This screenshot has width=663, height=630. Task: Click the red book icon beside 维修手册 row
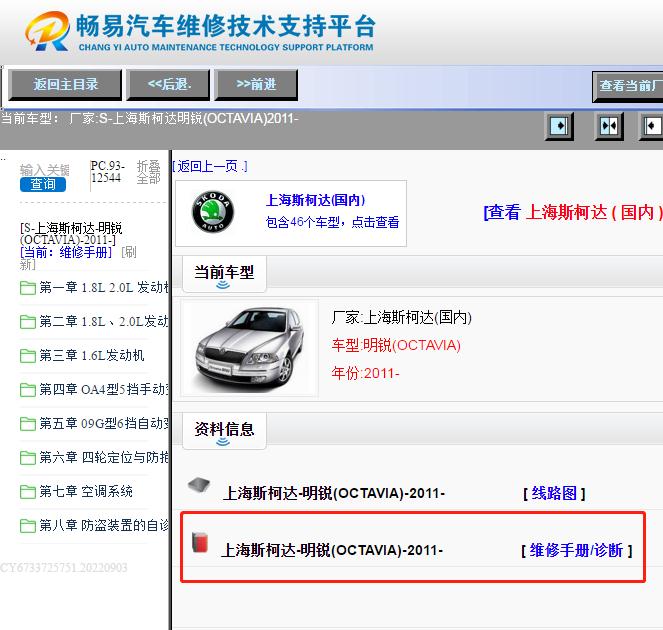pos(200,542)
